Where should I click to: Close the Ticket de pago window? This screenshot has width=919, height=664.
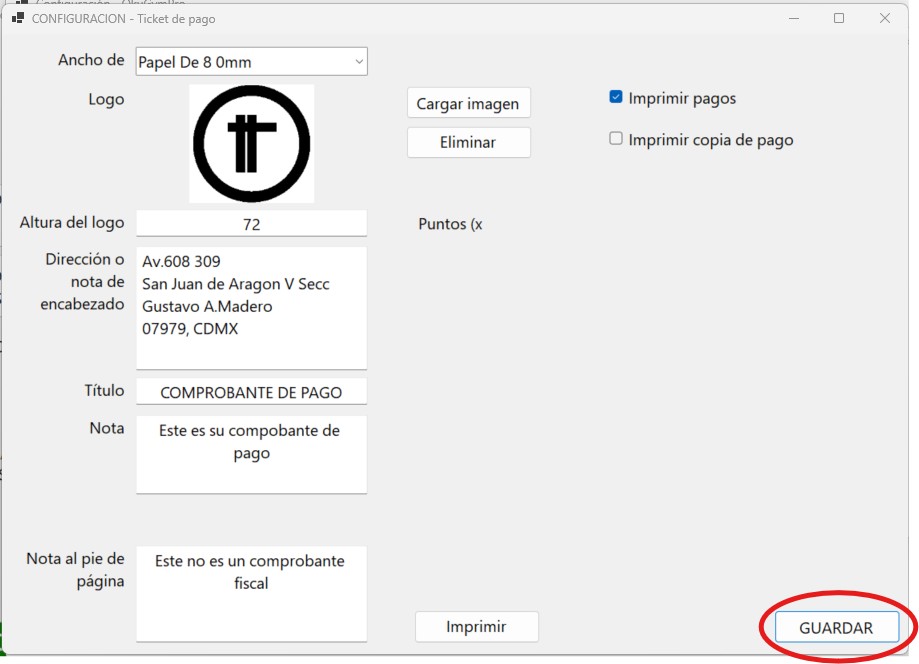[x=885, y=18]
